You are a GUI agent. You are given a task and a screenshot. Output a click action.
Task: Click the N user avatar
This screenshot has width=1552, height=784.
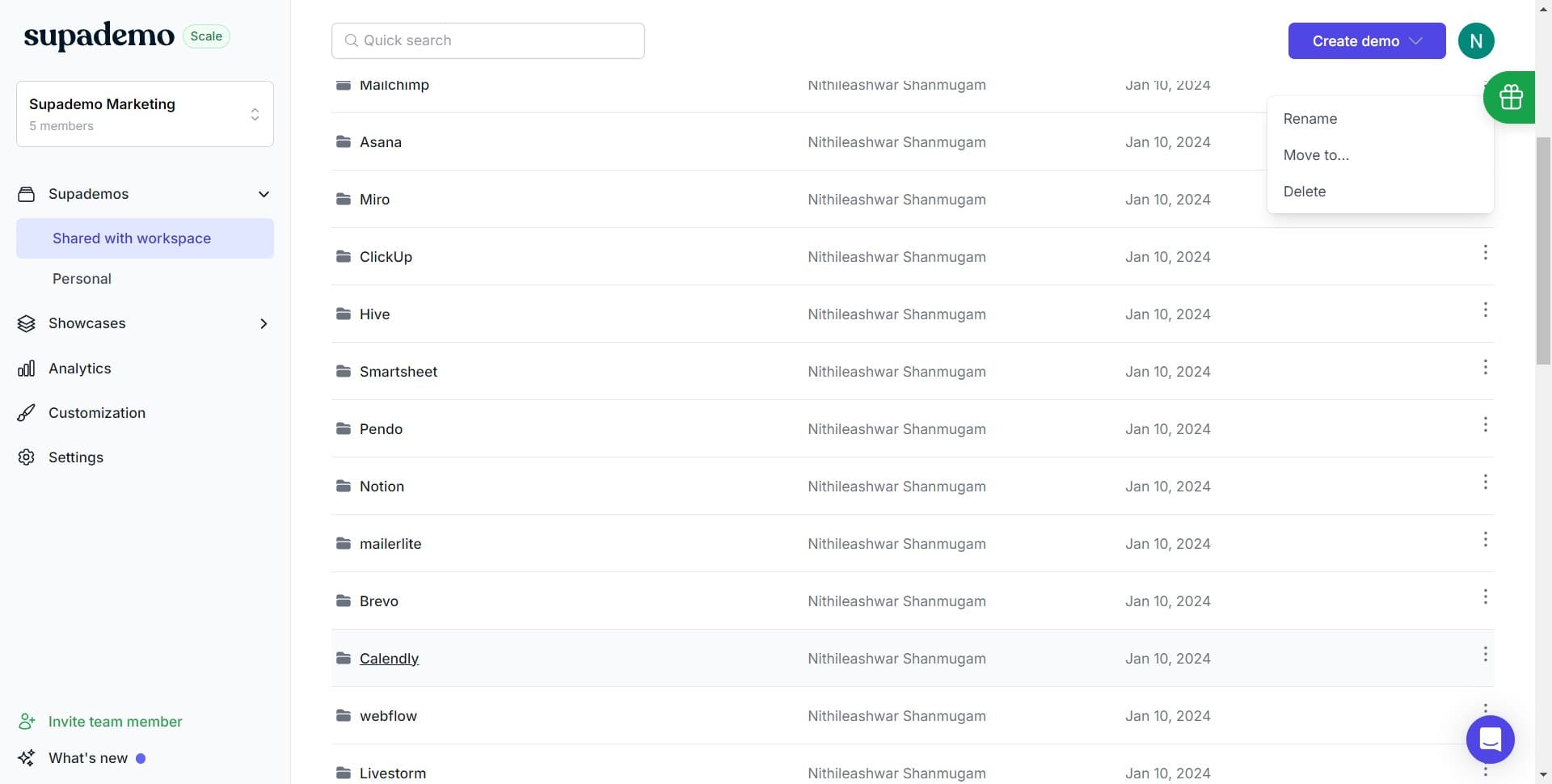coord(1475,41)
